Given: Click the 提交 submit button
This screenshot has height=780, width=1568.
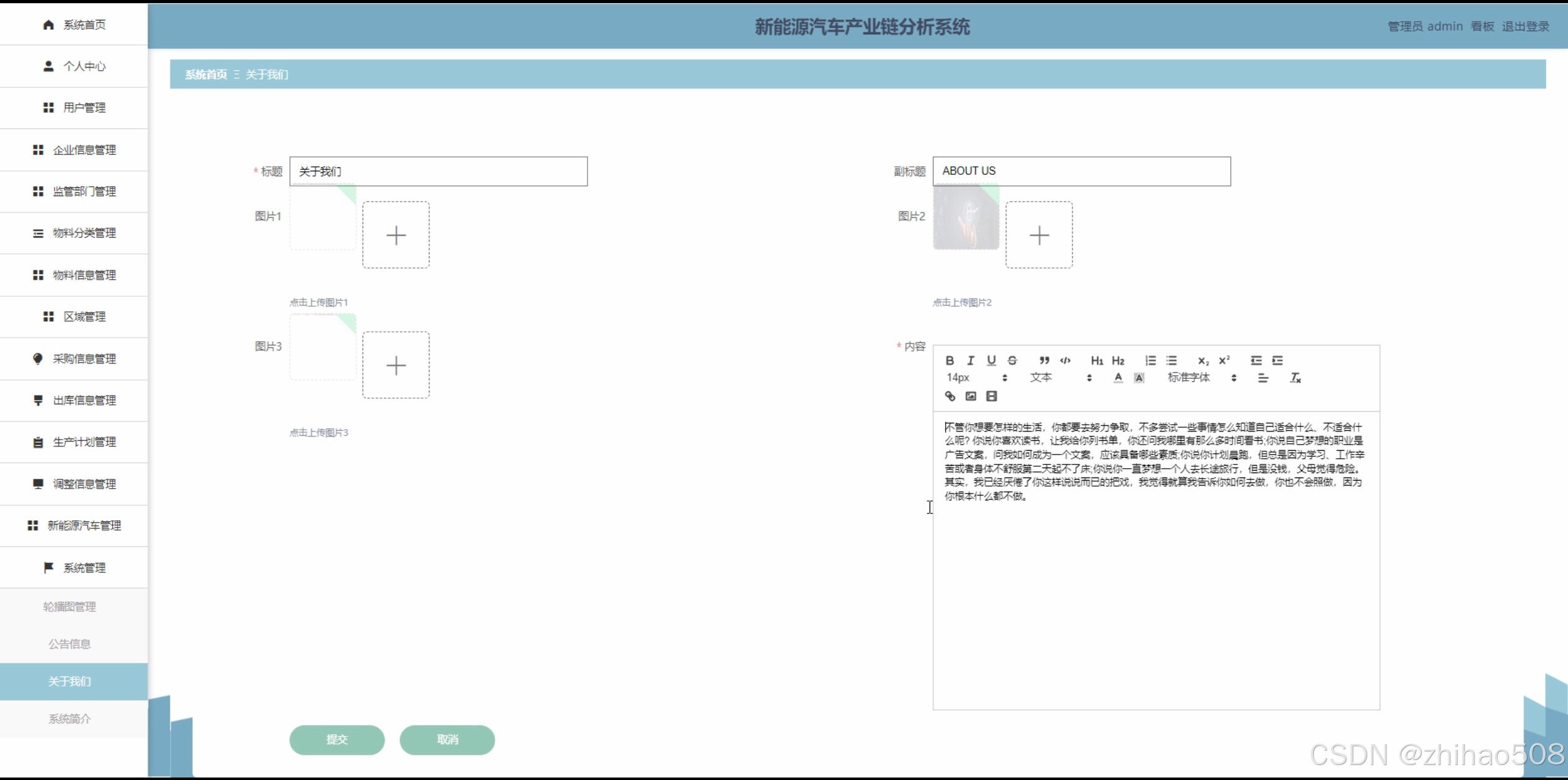Looking at the screenshot, I should point(337,740).
